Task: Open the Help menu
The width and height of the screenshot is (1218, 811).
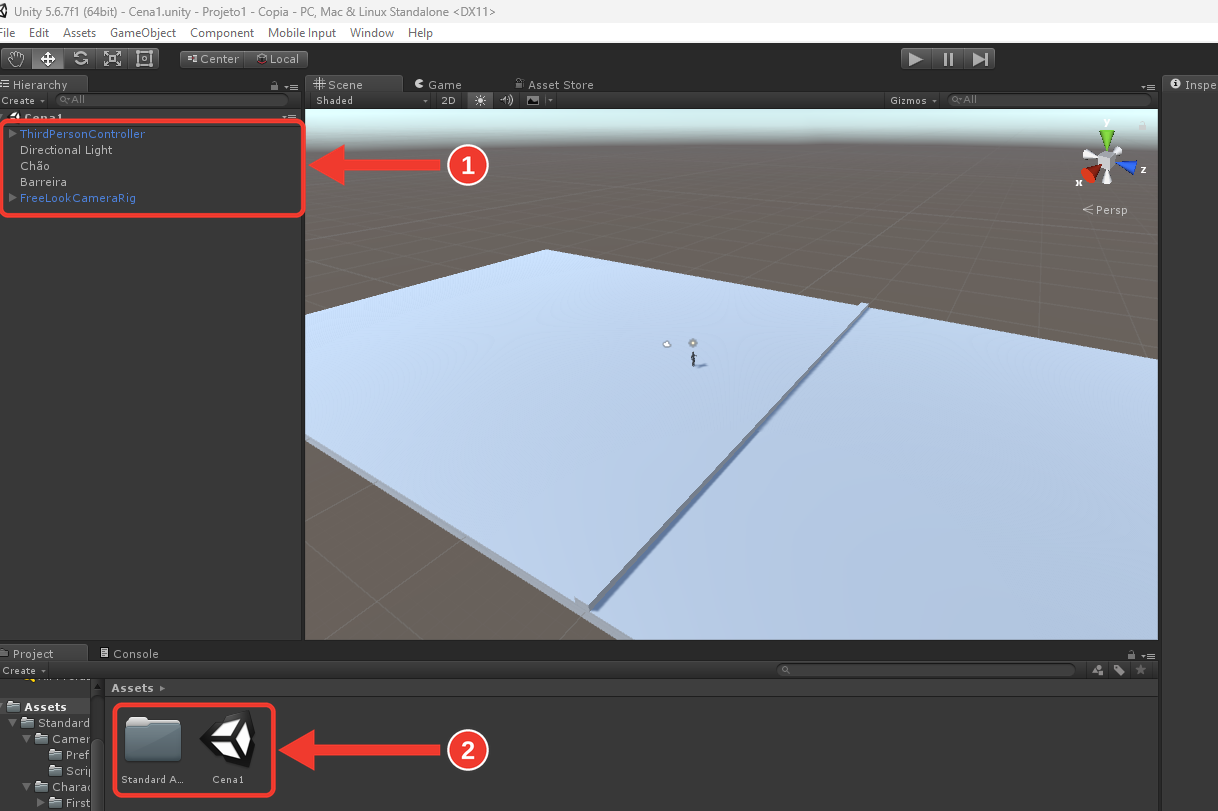Action: (420, 33)
